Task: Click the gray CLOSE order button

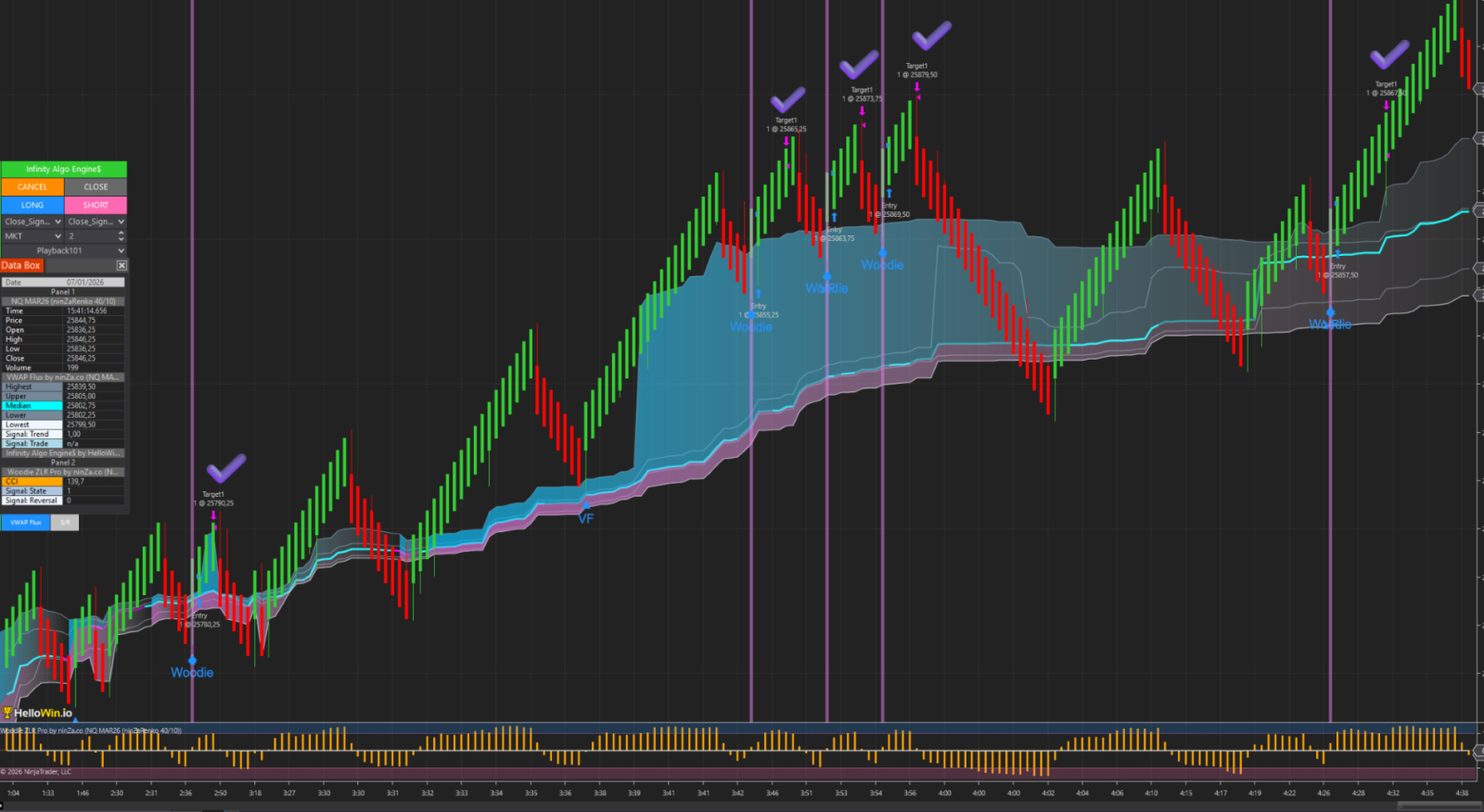Action: [96, 186]
